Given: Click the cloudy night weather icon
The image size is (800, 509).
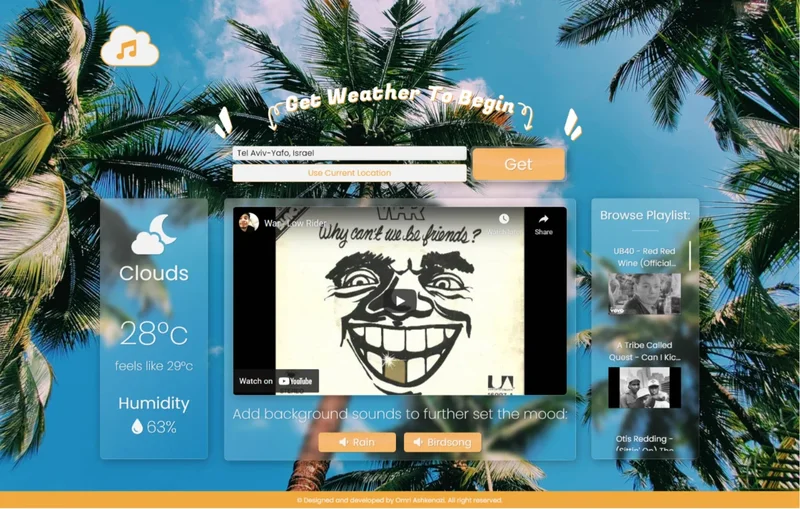Looking at the screenshot, I should pos(154,234).
